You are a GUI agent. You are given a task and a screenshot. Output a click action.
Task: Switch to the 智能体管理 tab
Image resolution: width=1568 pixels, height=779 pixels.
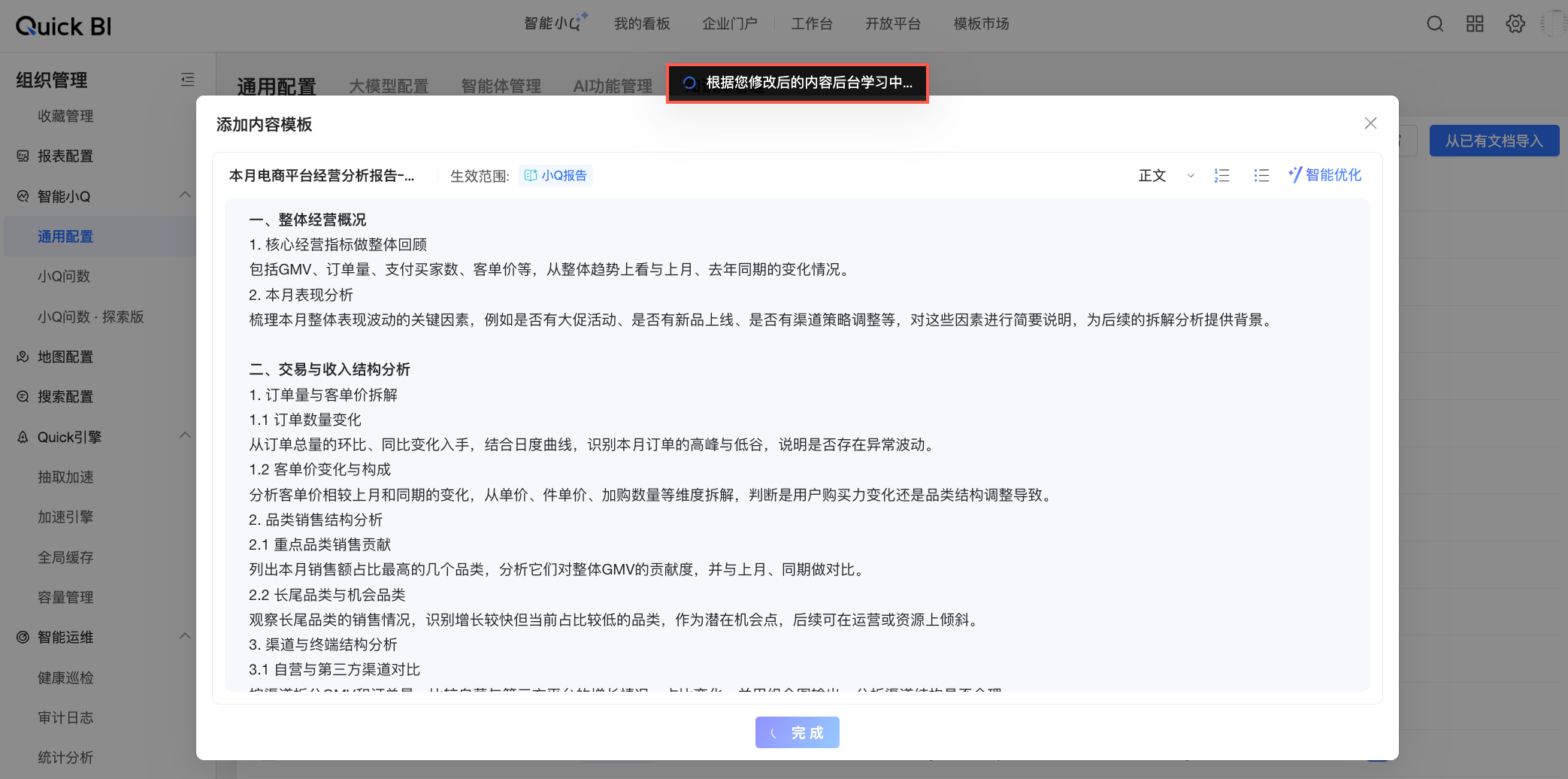(501, 86)
